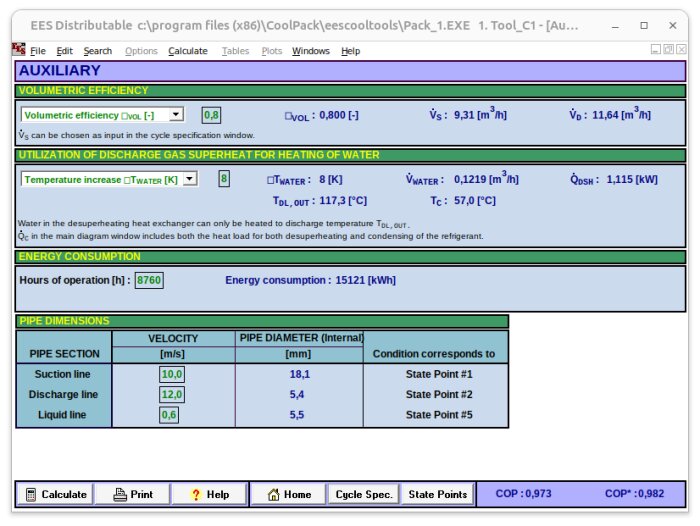700x526 pixels.
Task: Click the QDSH 1,115 kW value
Action: point(632,180)
